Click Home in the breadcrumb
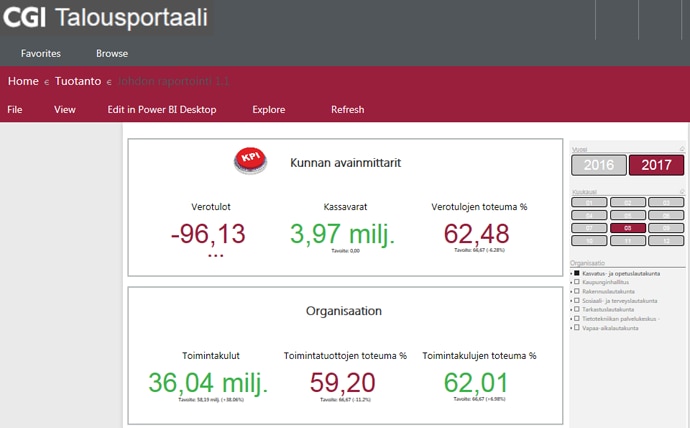 tap(23, 81)
